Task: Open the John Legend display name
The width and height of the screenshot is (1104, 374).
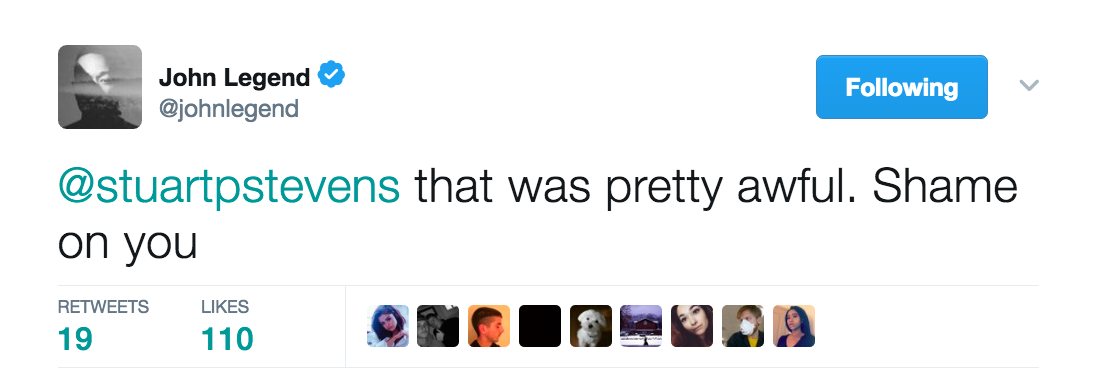Action: [x=234, y=77]
